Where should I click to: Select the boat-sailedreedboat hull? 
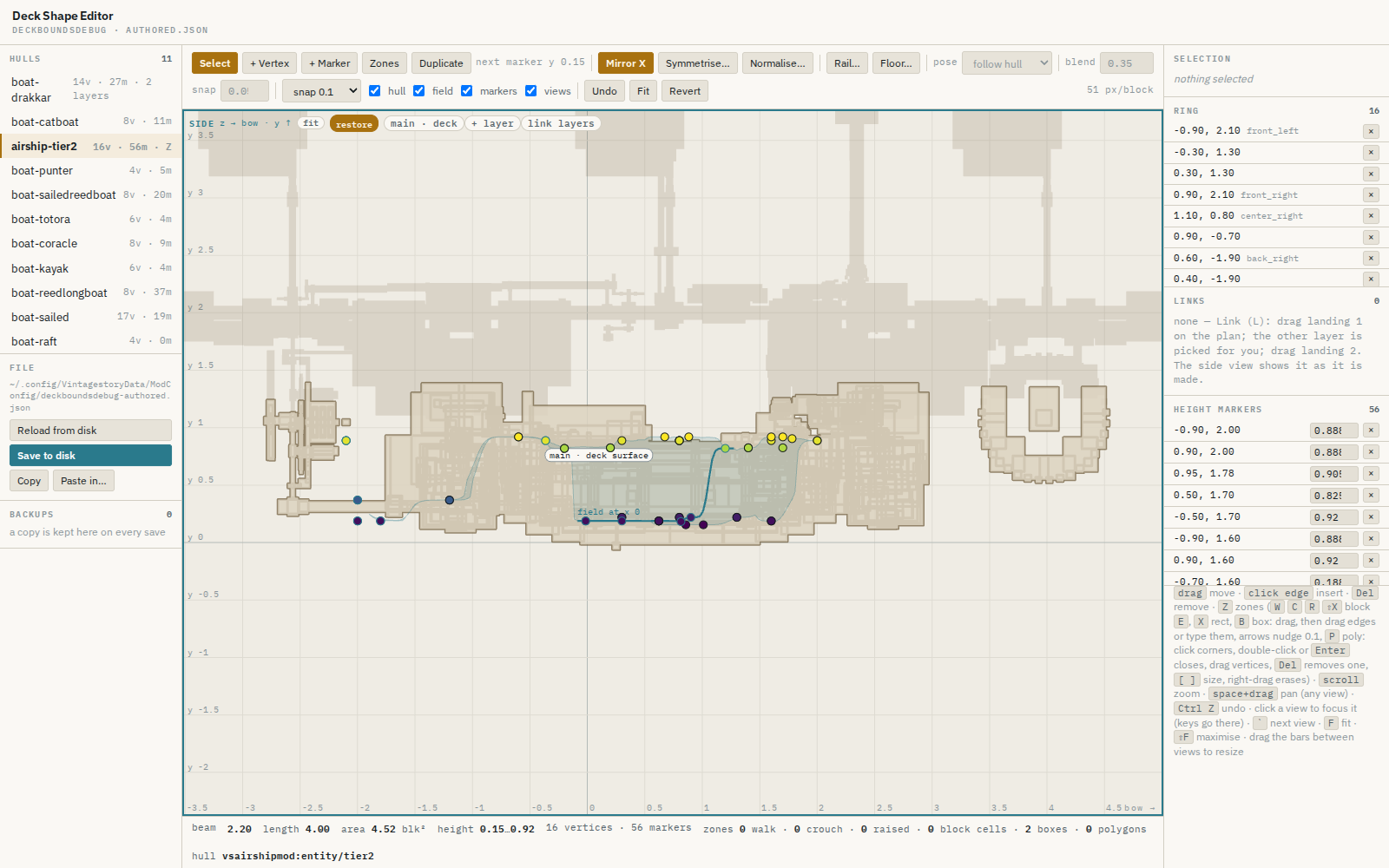tap(91, 195)
